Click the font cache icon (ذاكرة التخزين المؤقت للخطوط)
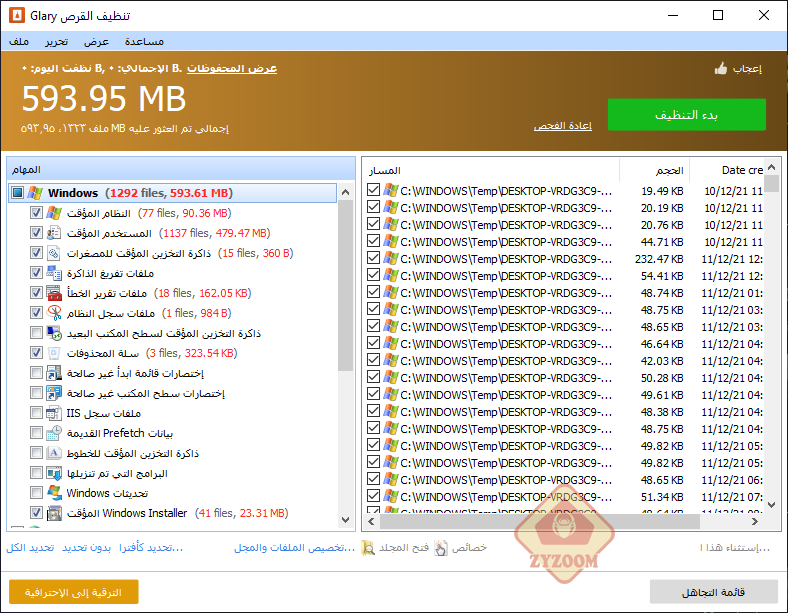The height and width of the screenshot is (613, 788). (x=54, y=453)
